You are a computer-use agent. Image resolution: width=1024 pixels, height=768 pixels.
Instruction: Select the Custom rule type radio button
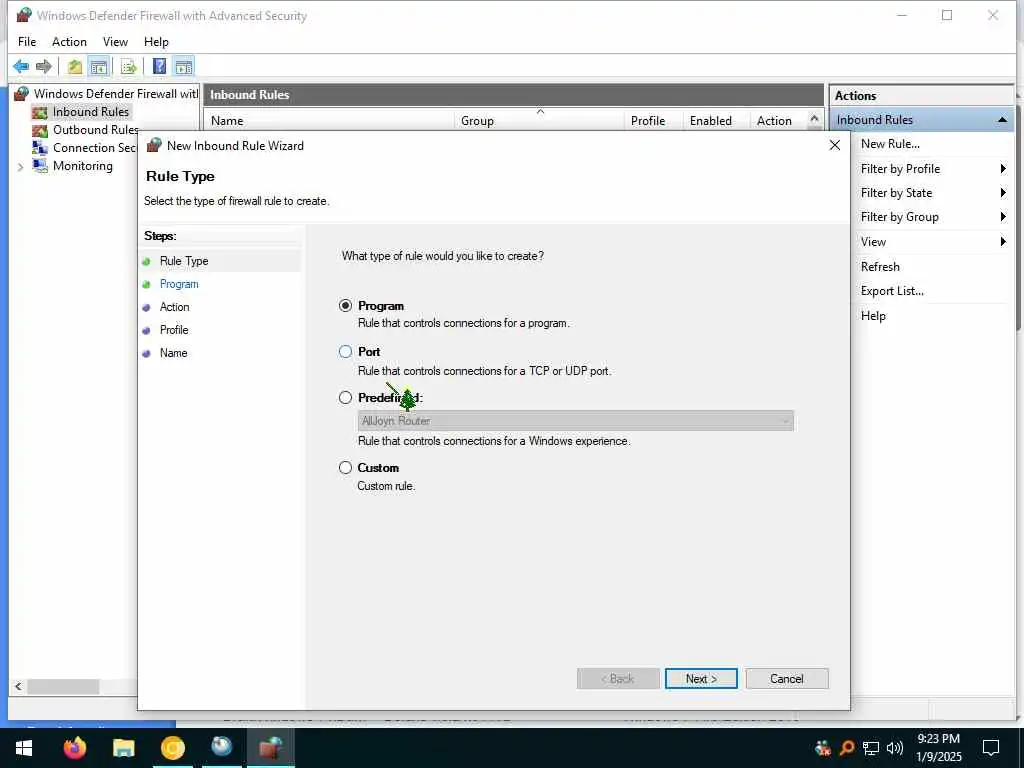(345, 468)
